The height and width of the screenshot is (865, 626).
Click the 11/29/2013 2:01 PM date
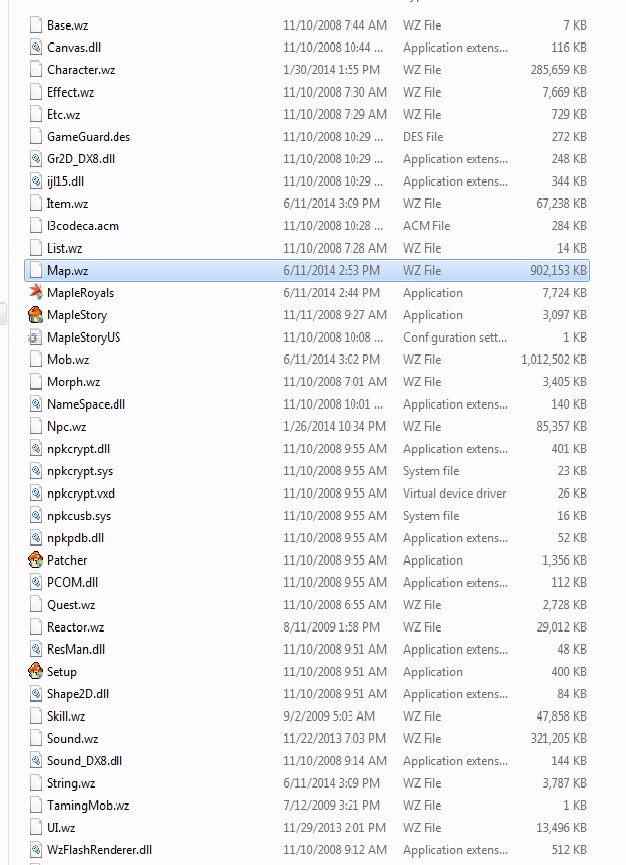point(334,827)
